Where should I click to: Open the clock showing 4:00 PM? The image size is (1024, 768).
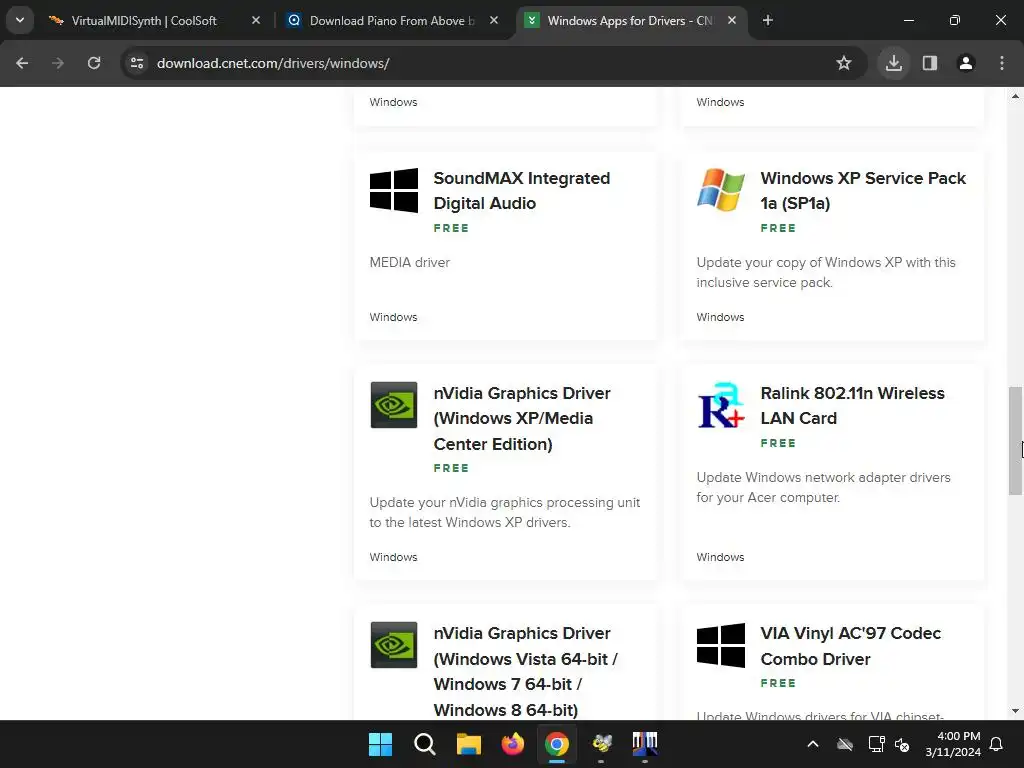point(953,744)
